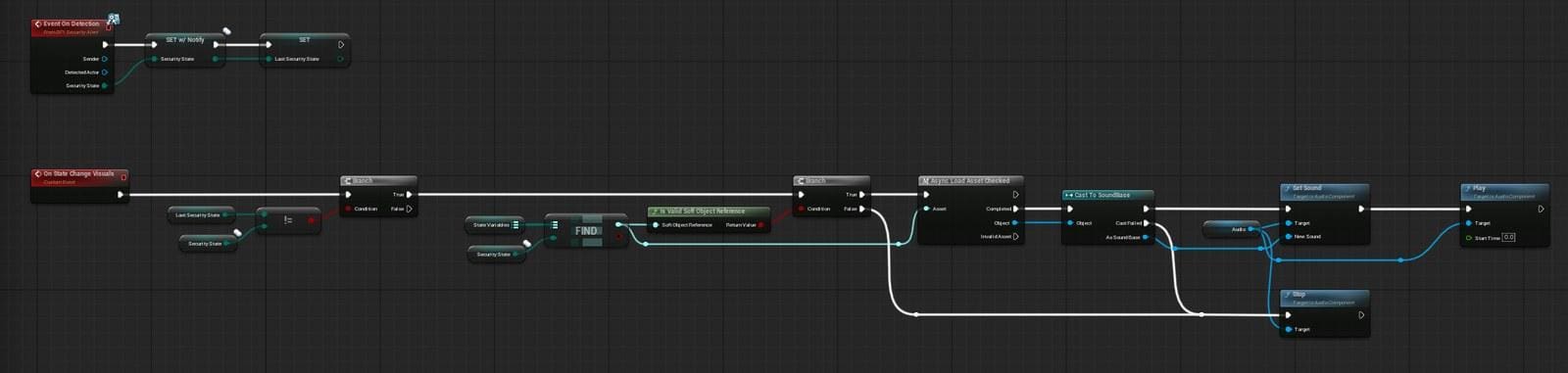1568x373 pixels.
Task: Click exec output pin of SET w/ Notify
Action: [217, 44]
